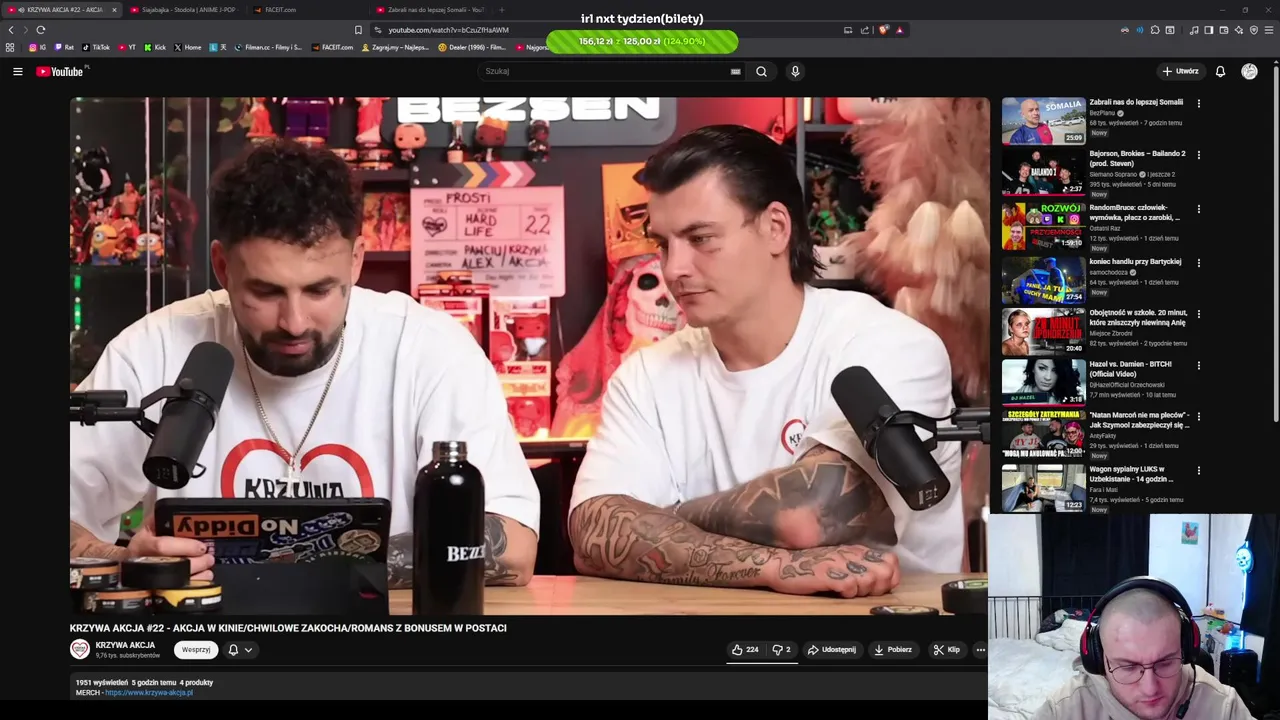Open the Kick bookmark

[155, 47]
